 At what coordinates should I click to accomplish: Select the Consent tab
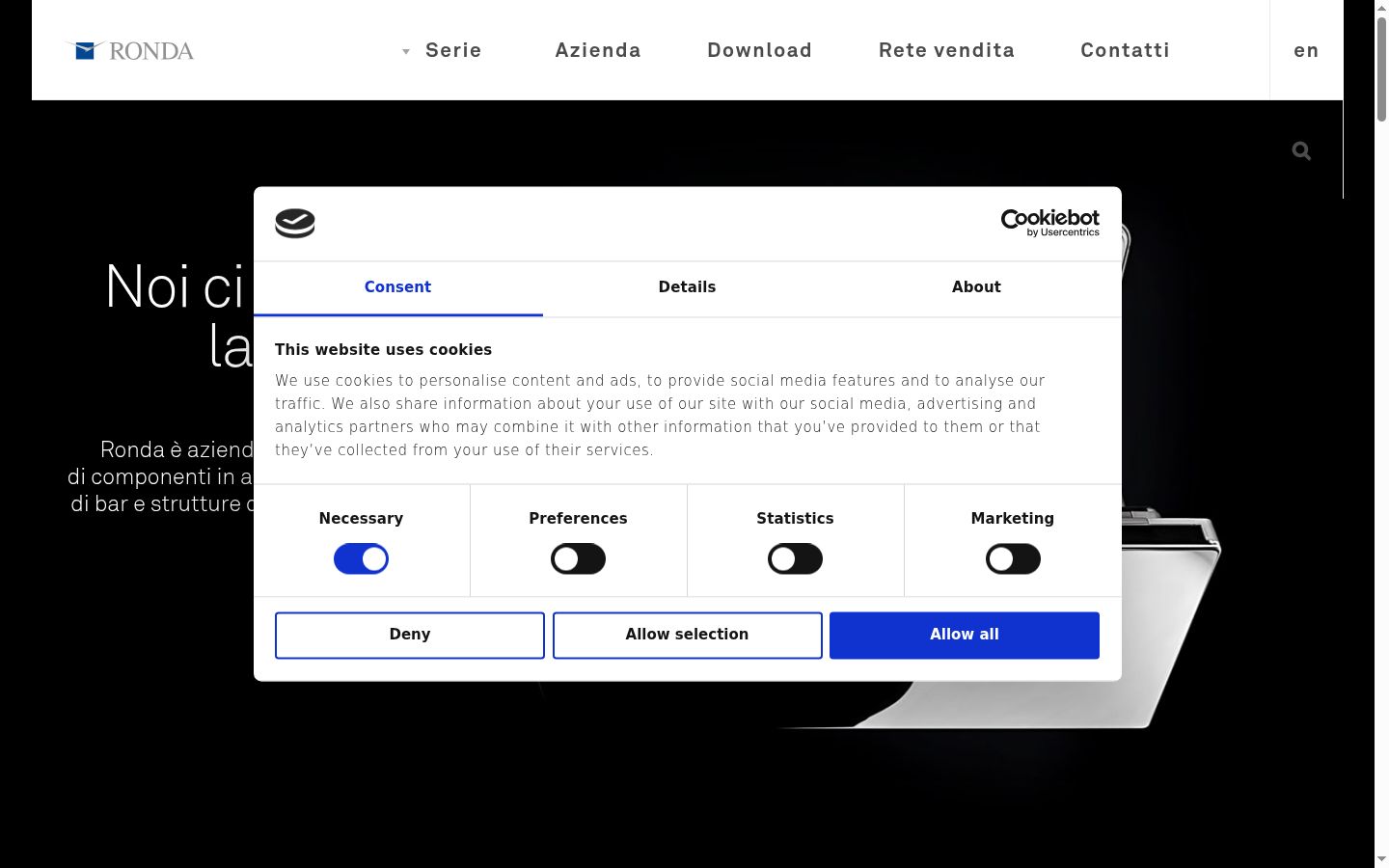tap(397, 287)
